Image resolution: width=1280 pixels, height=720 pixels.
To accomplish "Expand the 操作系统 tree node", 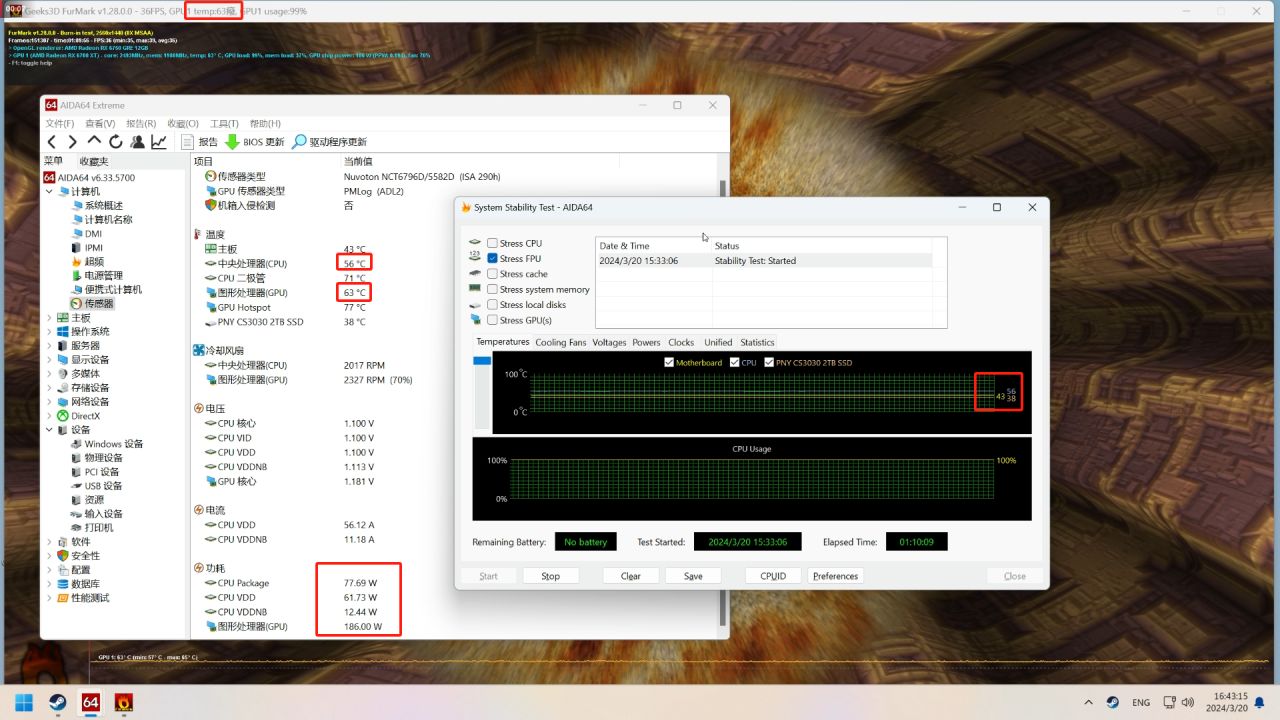I will click(x=49, y=331).
